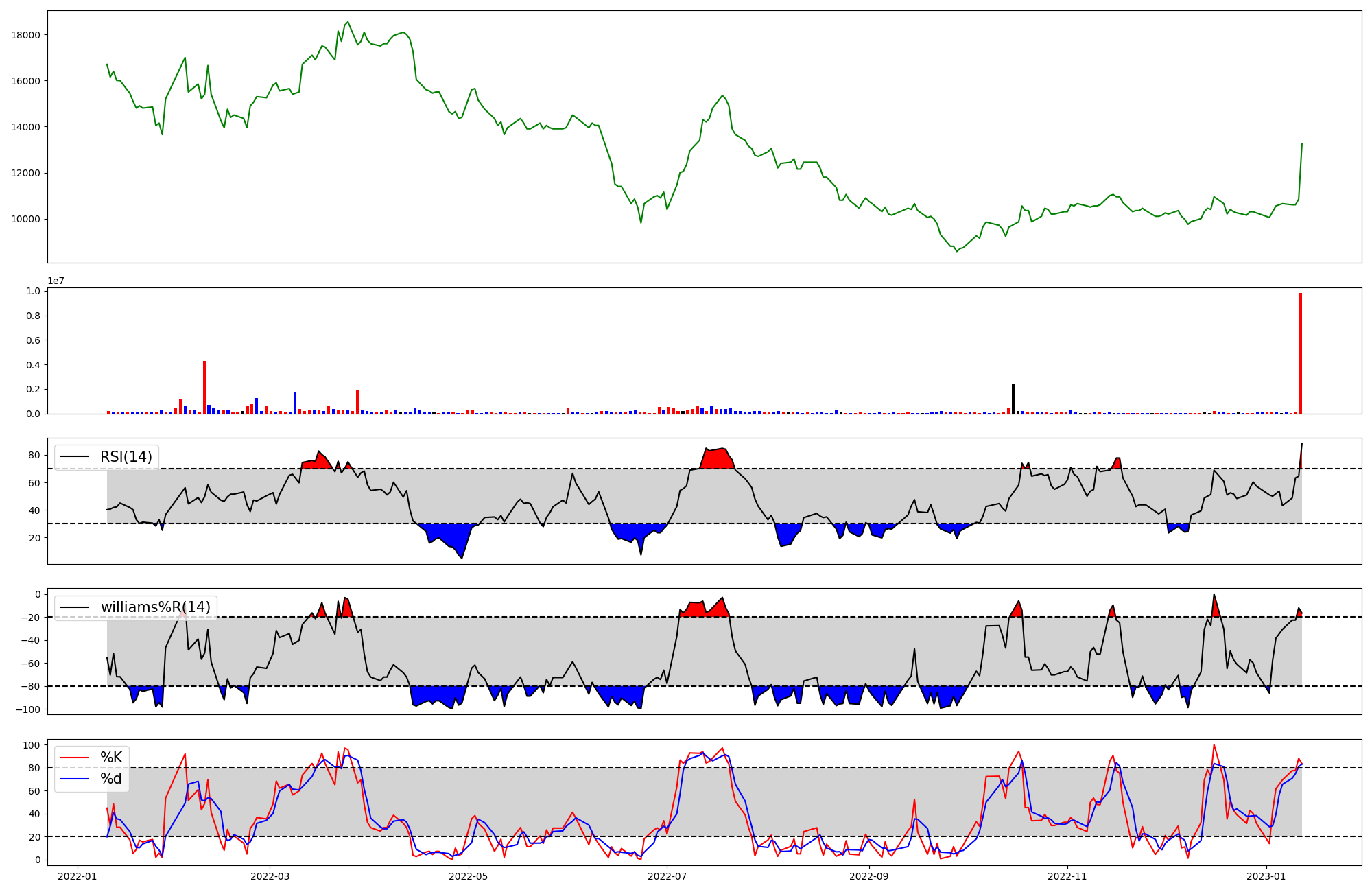Click the 2022-03 x-axis date tick
Screen dimensions: 1372x892
click(x=270, y=876)
